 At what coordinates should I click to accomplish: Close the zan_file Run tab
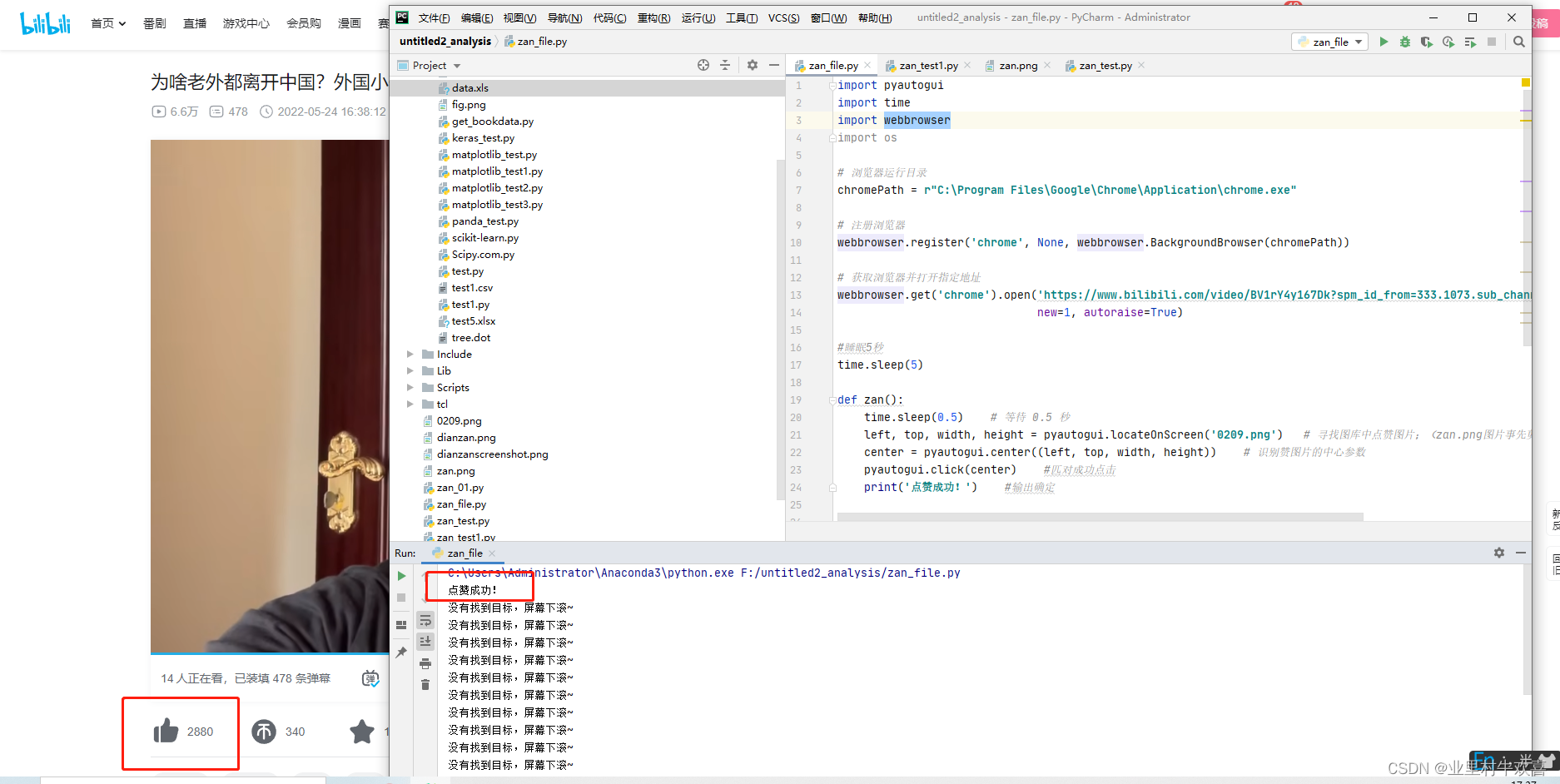[492, 553]
